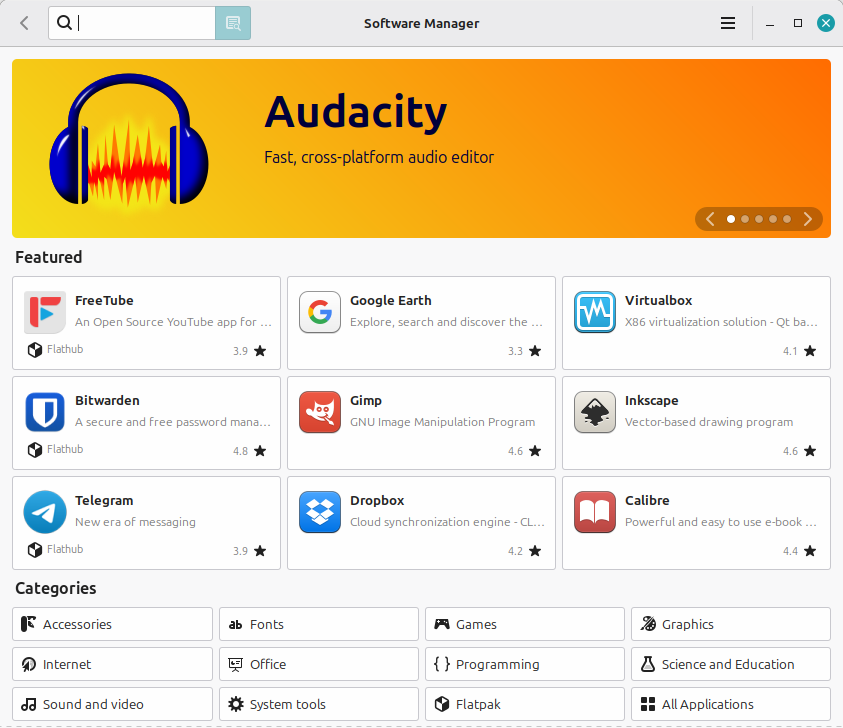
Task: Click the Google Earth title
Action: point(391,301)
